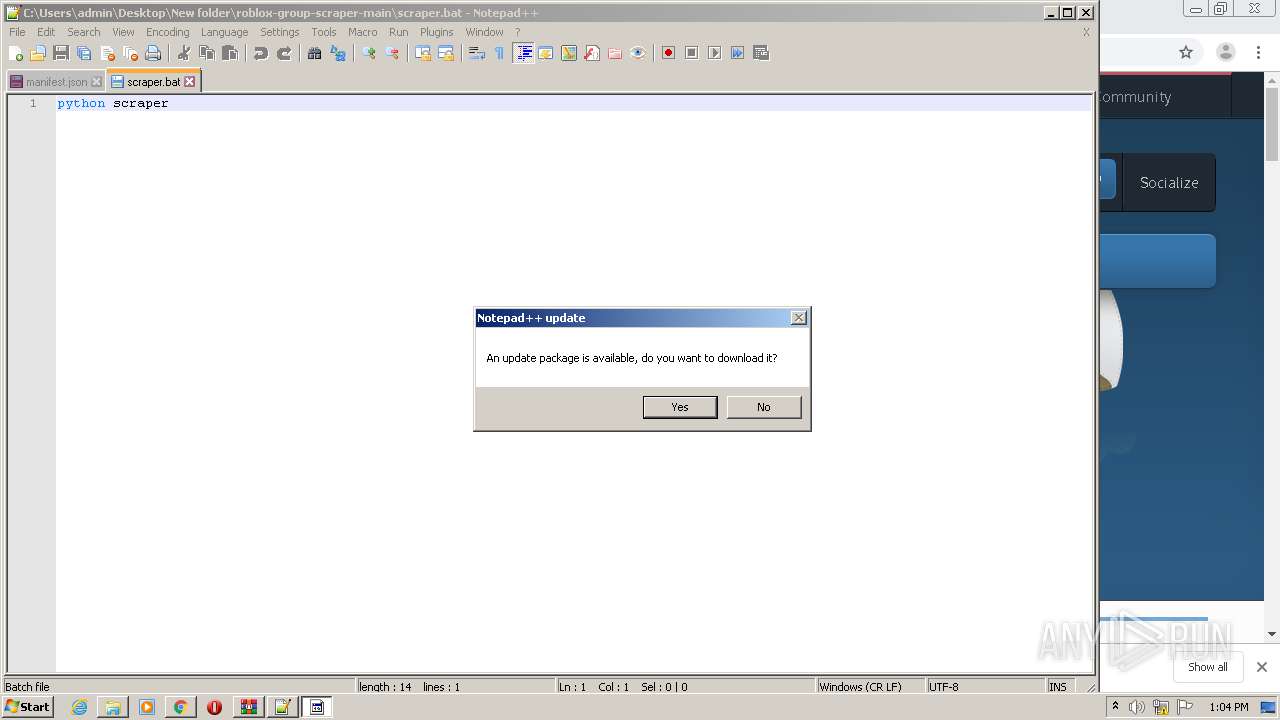The width and height of the screenshot is (1280, 720).
Task: Open the Edit menu
Action: pyautogui.click(x=47, y=32)
